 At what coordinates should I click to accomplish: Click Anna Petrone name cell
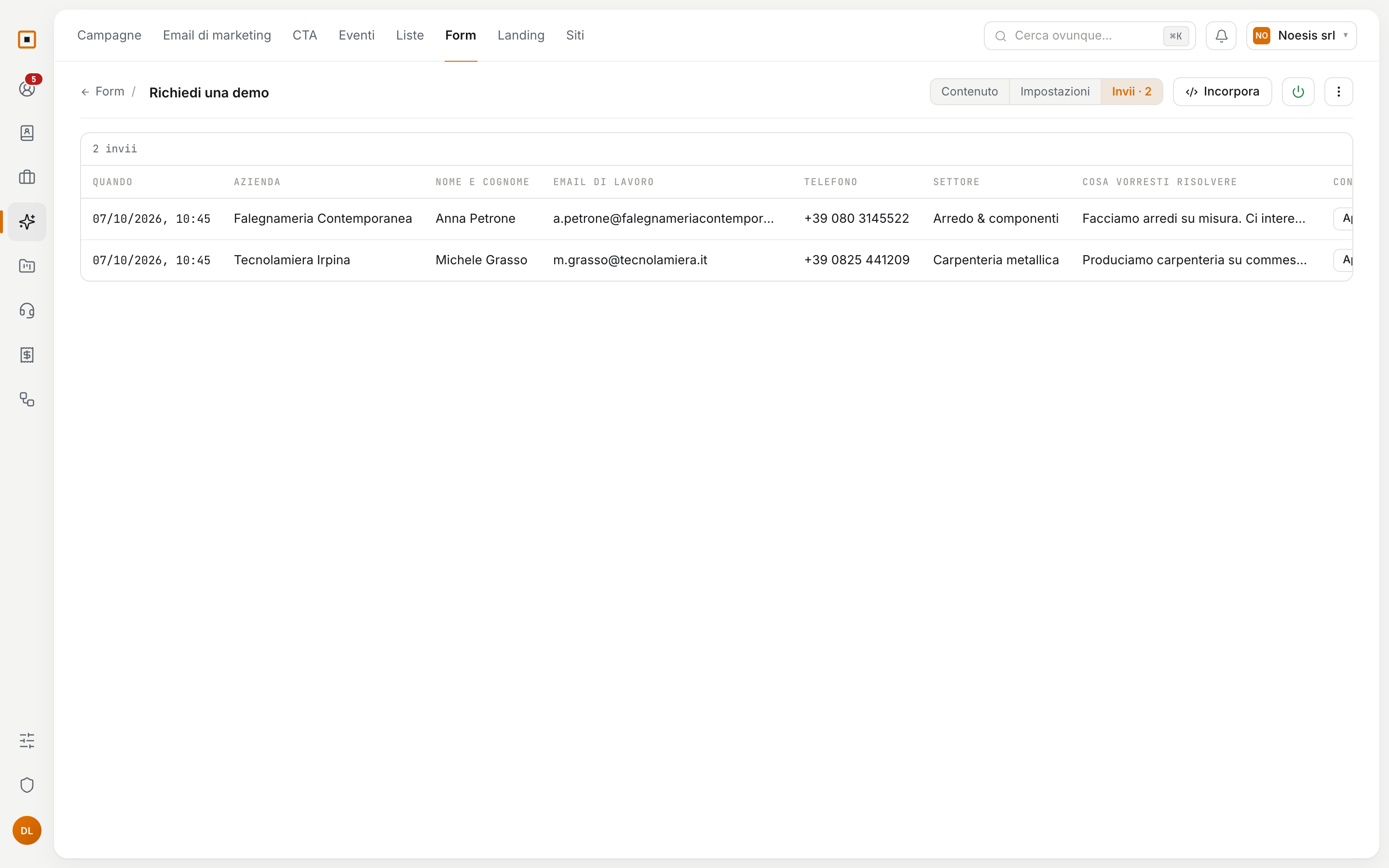475,219
